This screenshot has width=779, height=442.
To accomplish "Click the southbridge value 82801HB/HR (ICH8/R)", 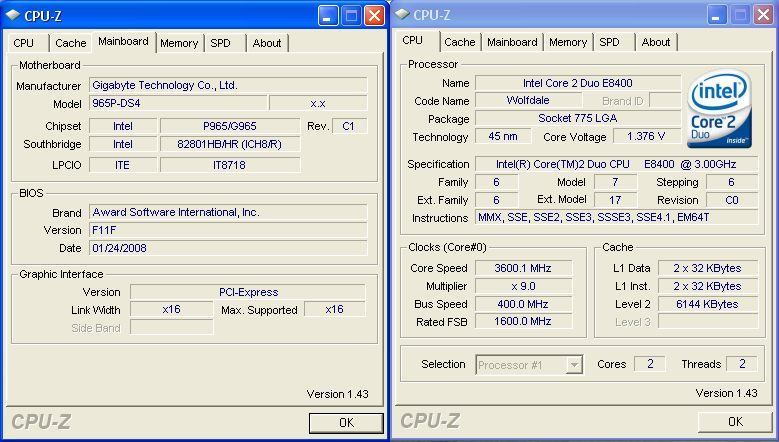I will pyautogui.click(x=230, y=144).
